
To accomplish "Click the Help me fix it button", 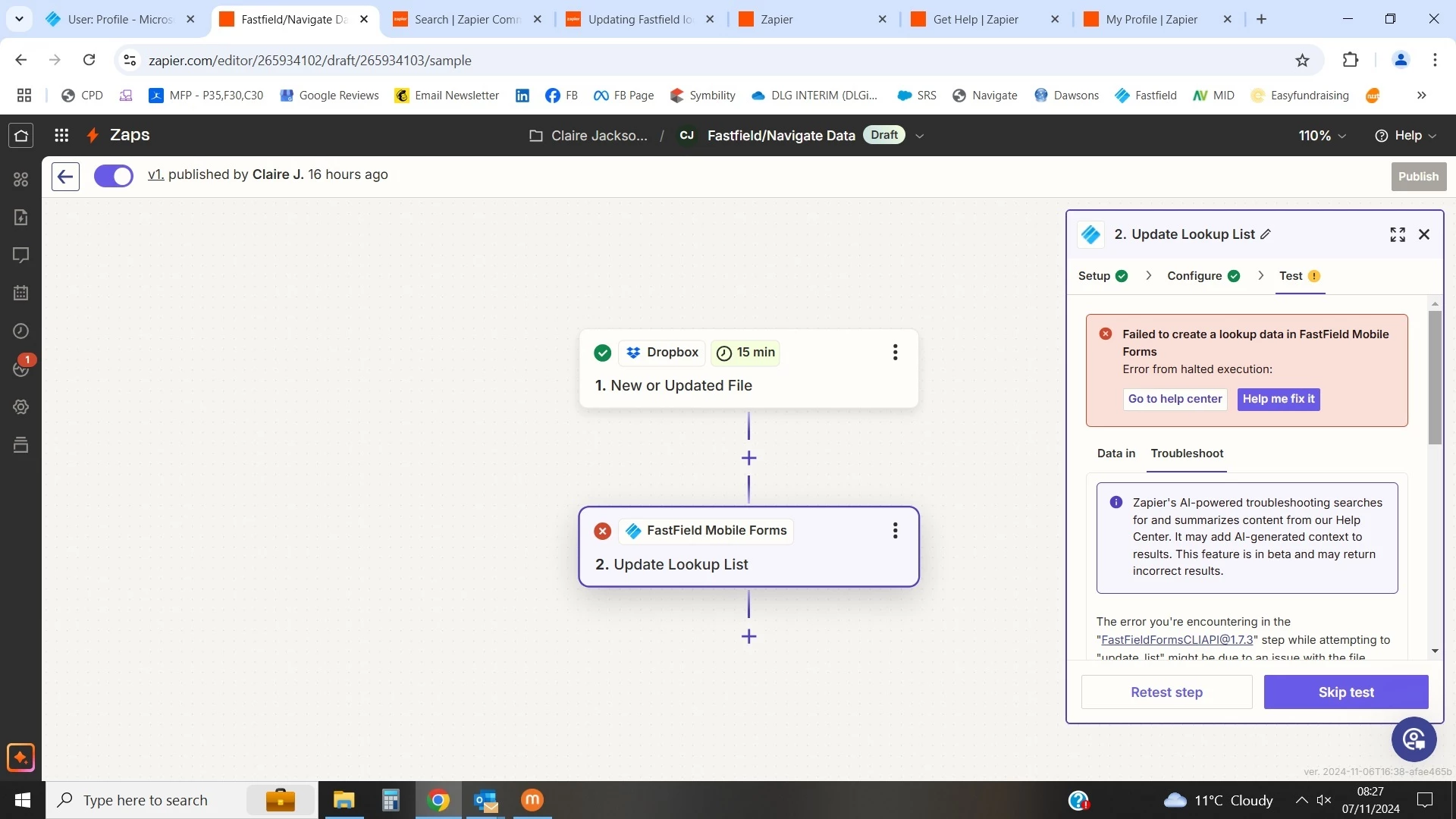I will (x=1278, y=400).
